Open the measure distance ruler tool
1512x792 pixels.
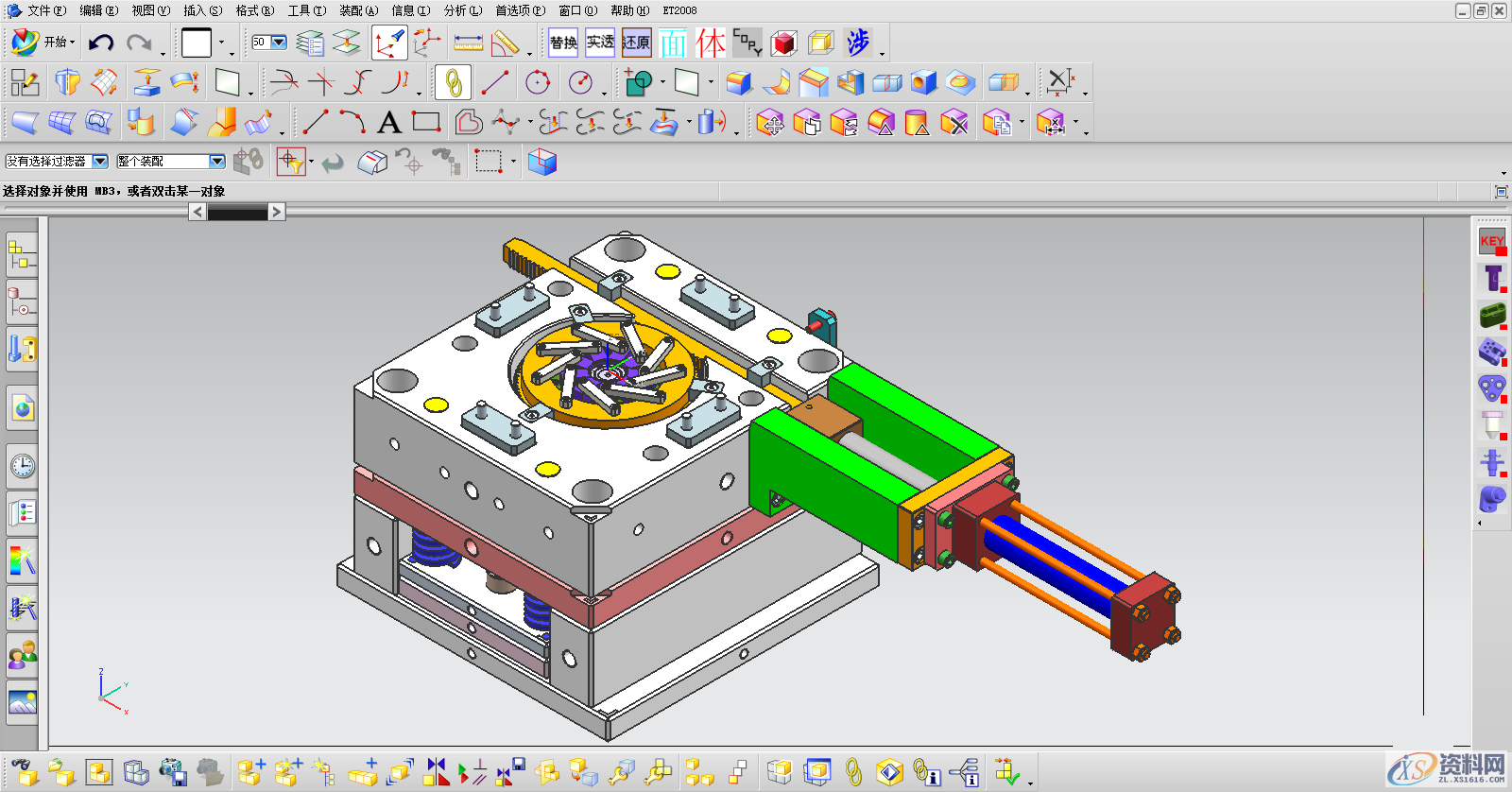pyautogui.click(x=468, y=43)
